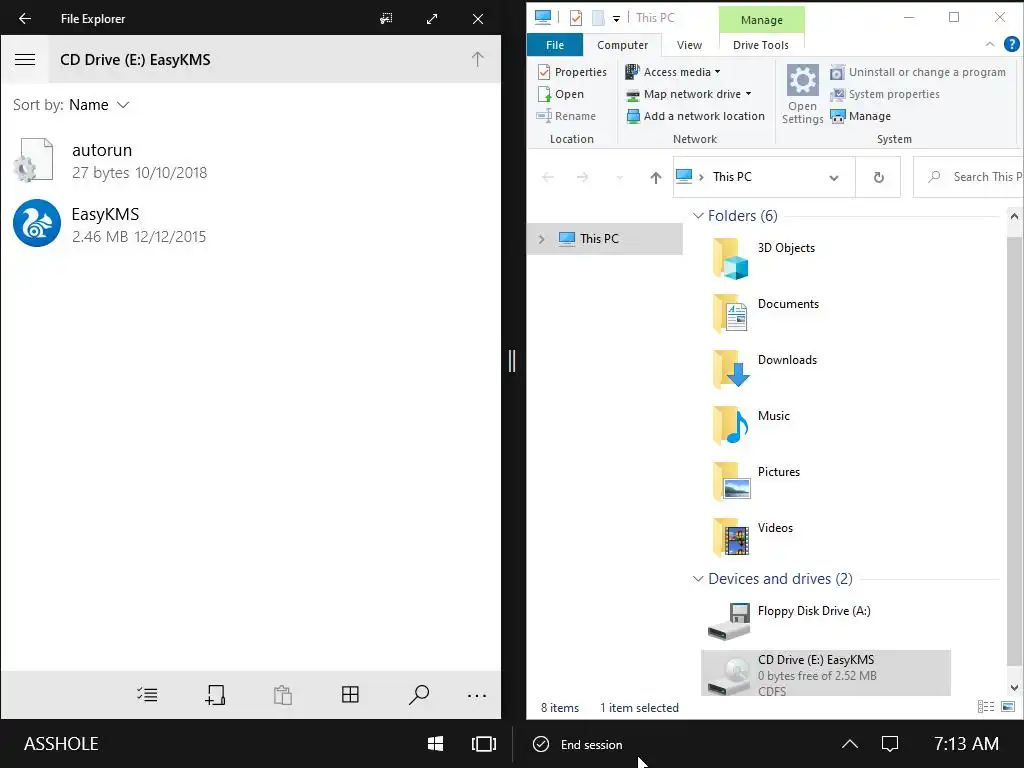
Task: Click the Manage contextual tab header
Action: [761, 20]
